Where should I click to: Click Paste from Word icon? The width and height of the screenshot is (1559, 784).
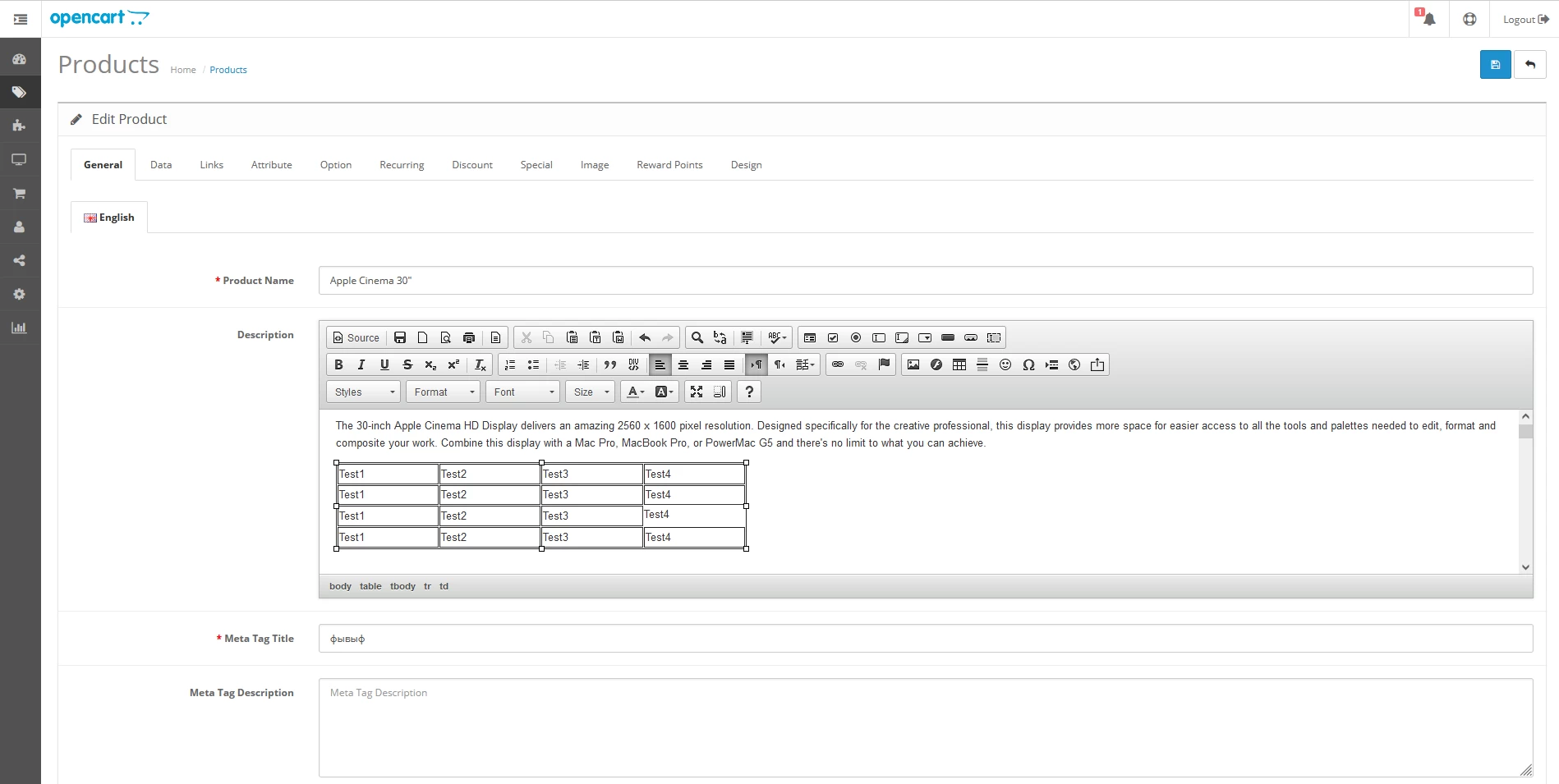pyautogui.click(x=619, y=337)
